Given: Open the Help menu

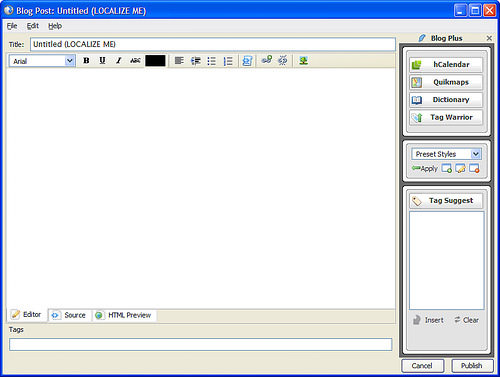Looking at the screenshot, I should click(55, 26).
